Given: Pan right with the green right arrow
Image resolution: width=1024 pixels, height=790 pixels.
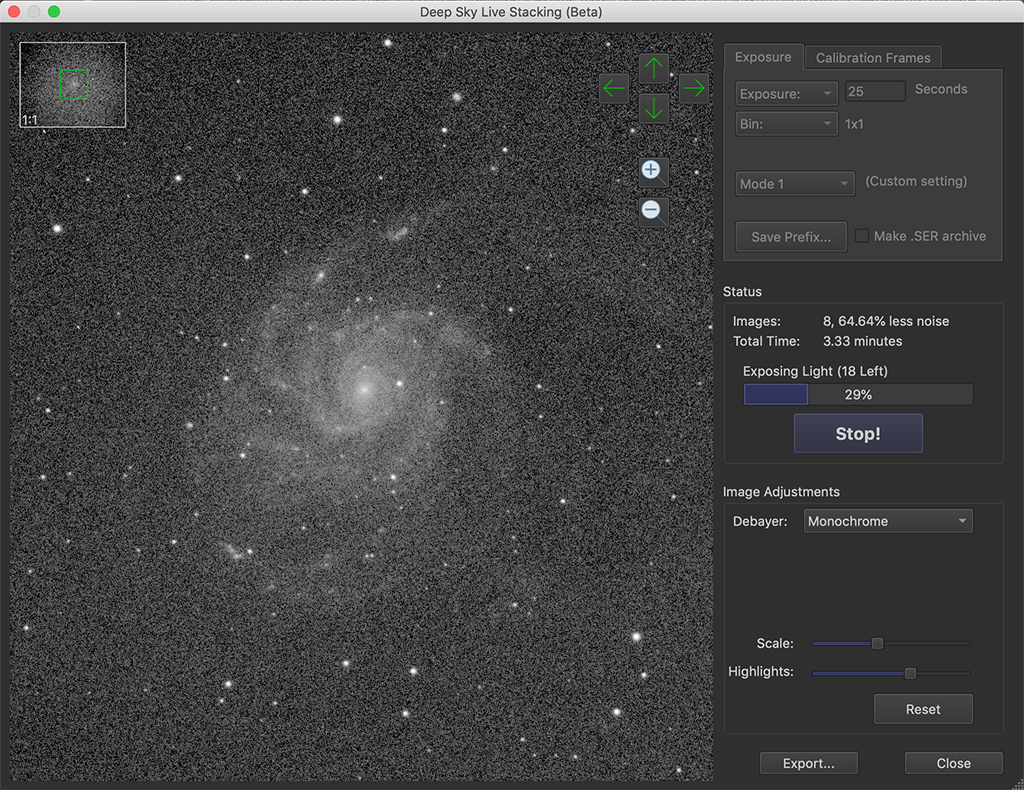Looking at the screenshot, I should pyautogui.click(x=693, y=88).
